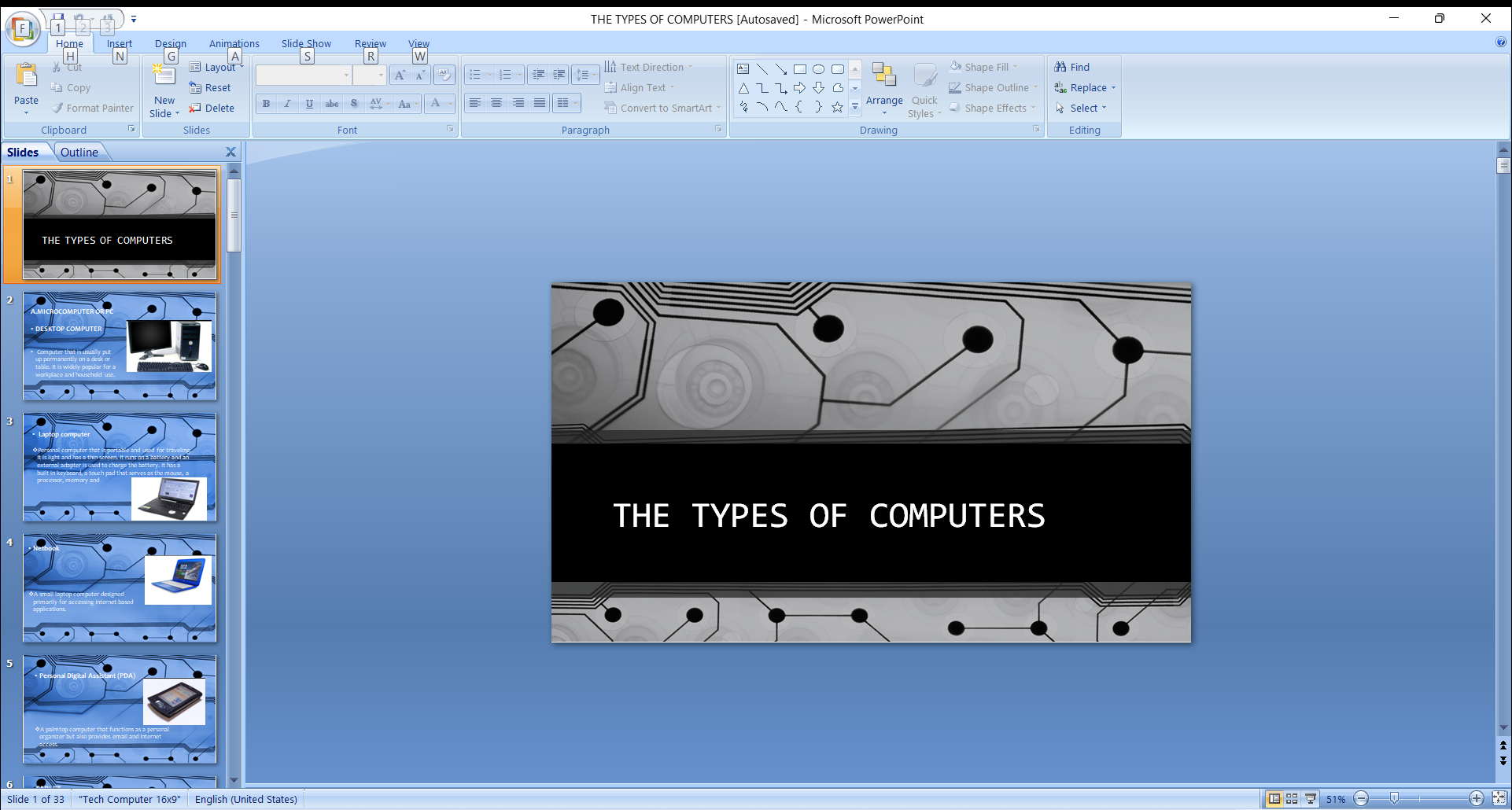Expand the Replace dropdown arrow
The height and width of the screenshot is (810, 1512).
pyautogui.click(x=1113, y=87)
